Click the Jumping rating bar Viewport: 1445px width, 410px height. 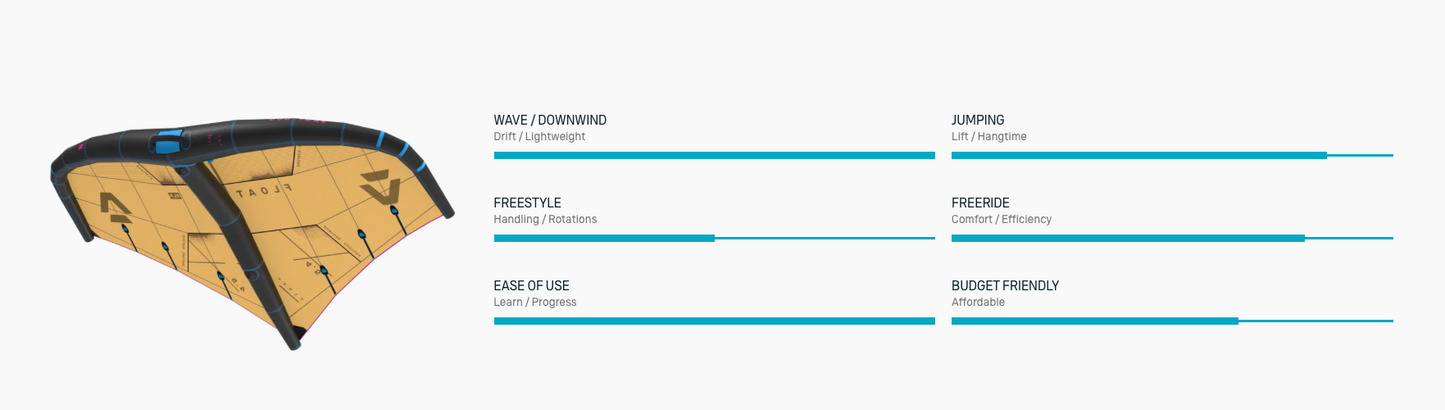coord(1172,155)
